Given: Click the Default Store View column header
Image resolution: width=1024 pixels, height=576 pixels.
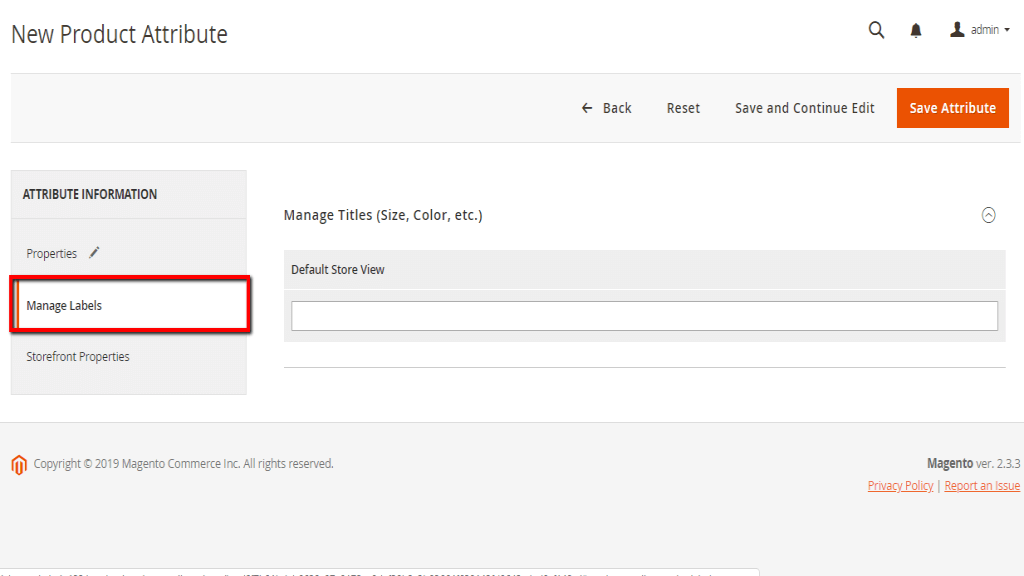Looking at the screenshot, I should coord(338,270).
